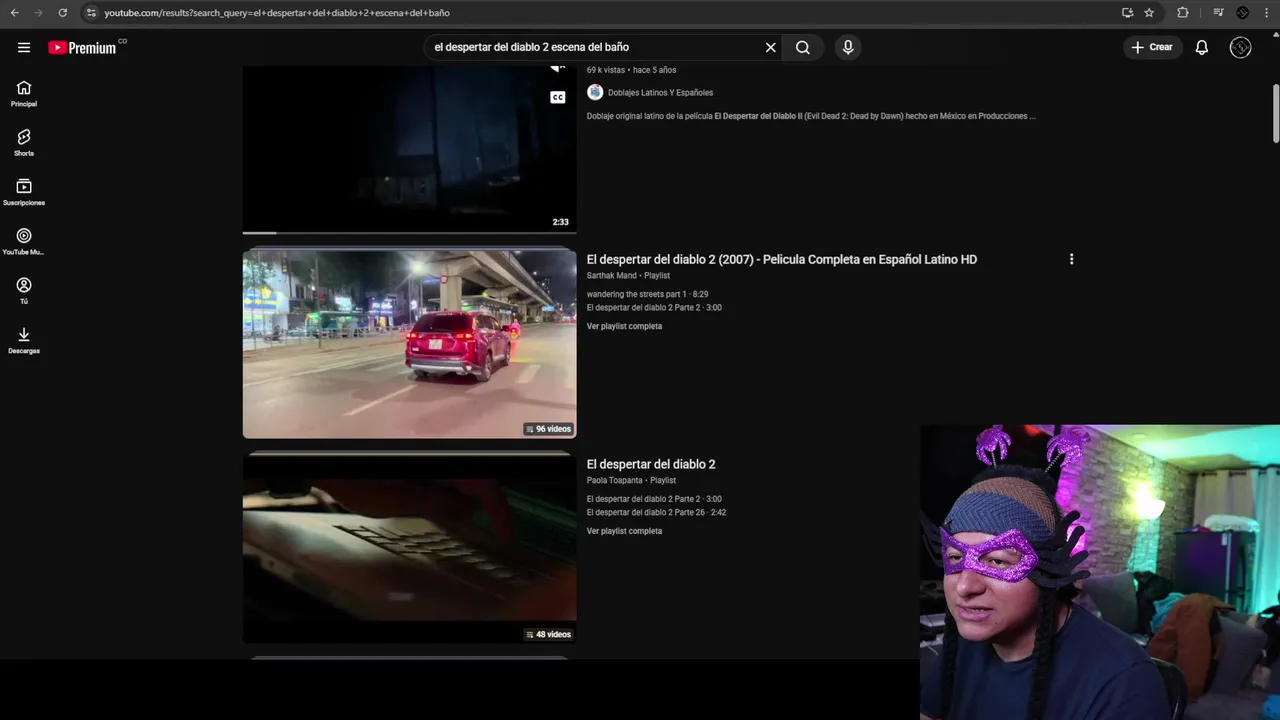Clear the search box with the X
This screenshot has width=1280, height=720.
[771, 47]
